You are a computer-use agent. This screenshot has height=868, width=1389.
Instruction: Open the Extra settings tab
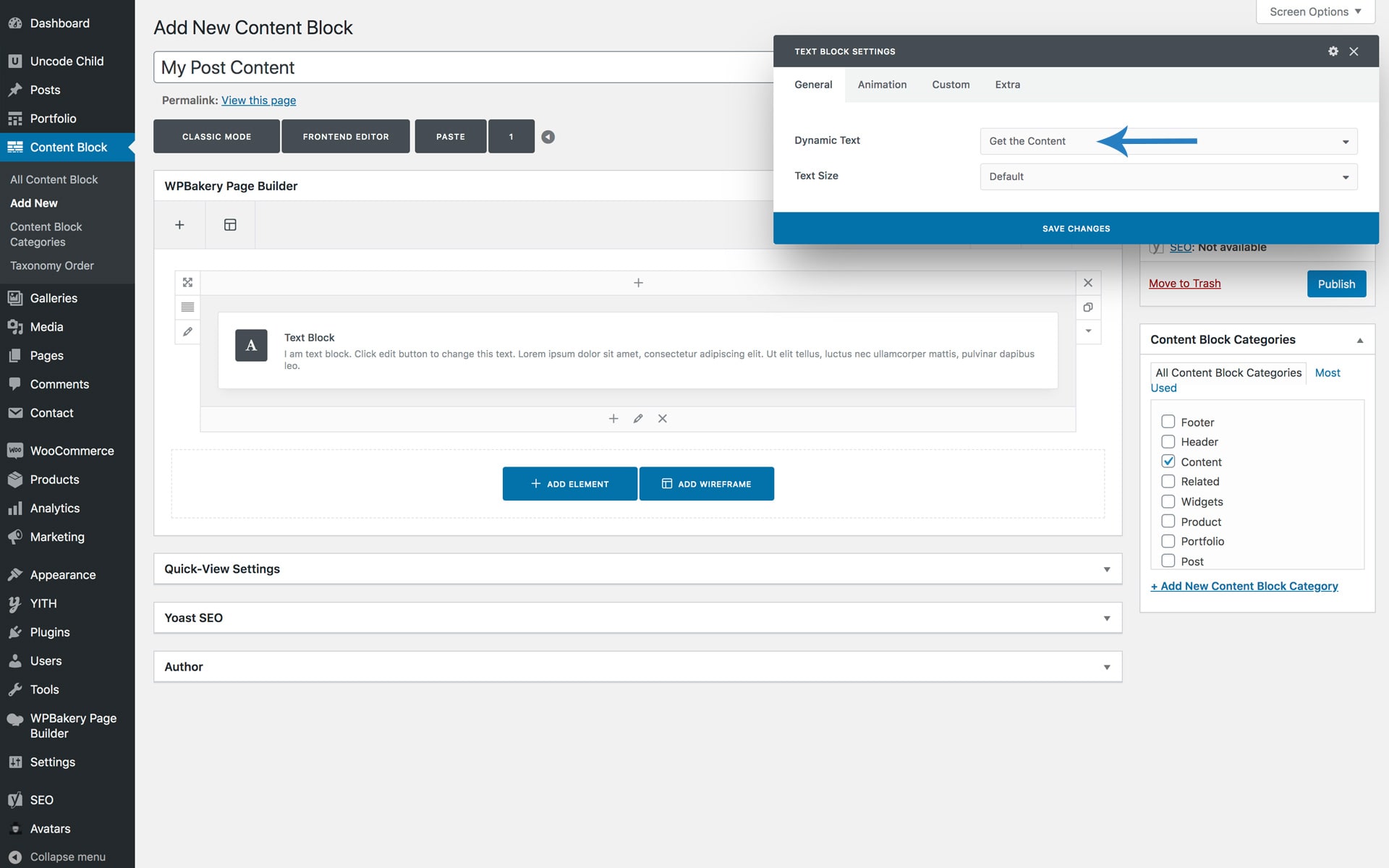(x=1007, y=85)
